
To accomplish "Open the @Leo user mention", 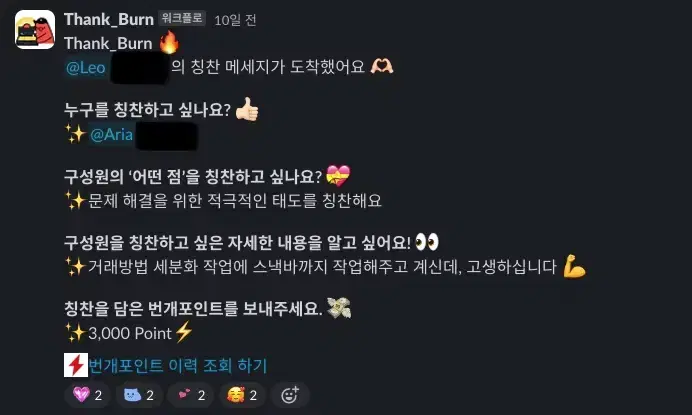I will (86, 68).
